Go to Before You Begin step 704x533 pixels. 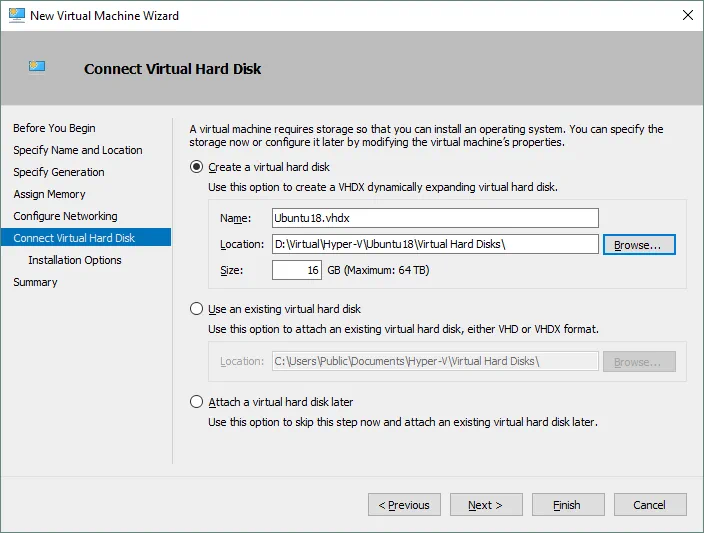pyautogui.click(x=54, y=128)
